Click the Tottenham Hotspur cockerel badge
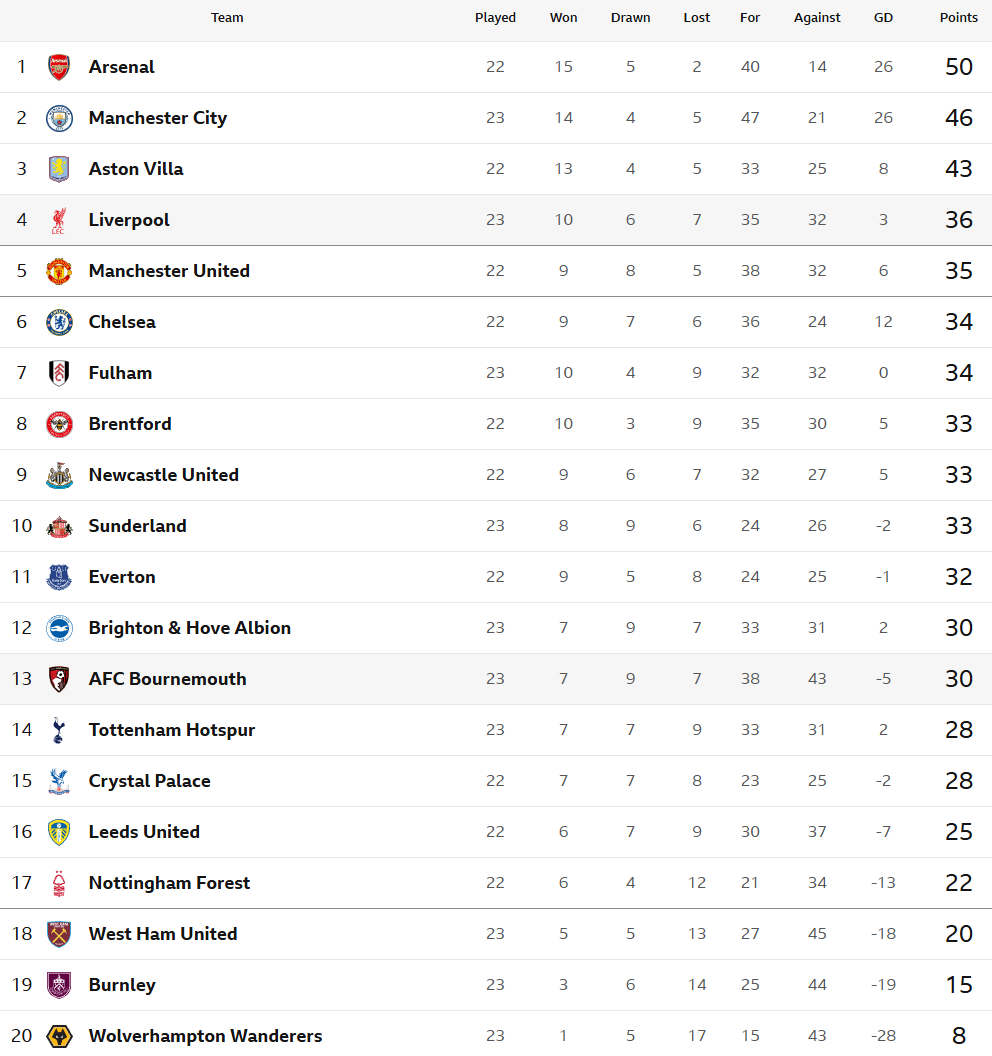The image size is (992, 1056). tap(59, 730)
